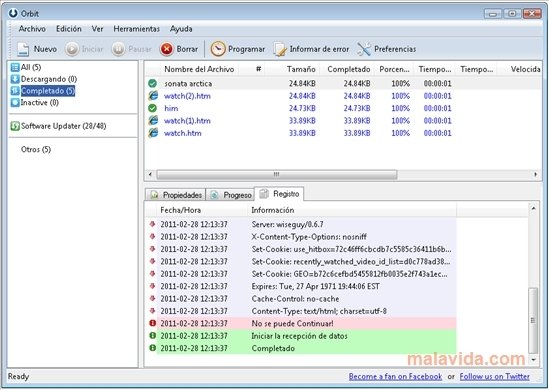Open Become a fan on Facebook link

tap(395, 377)
